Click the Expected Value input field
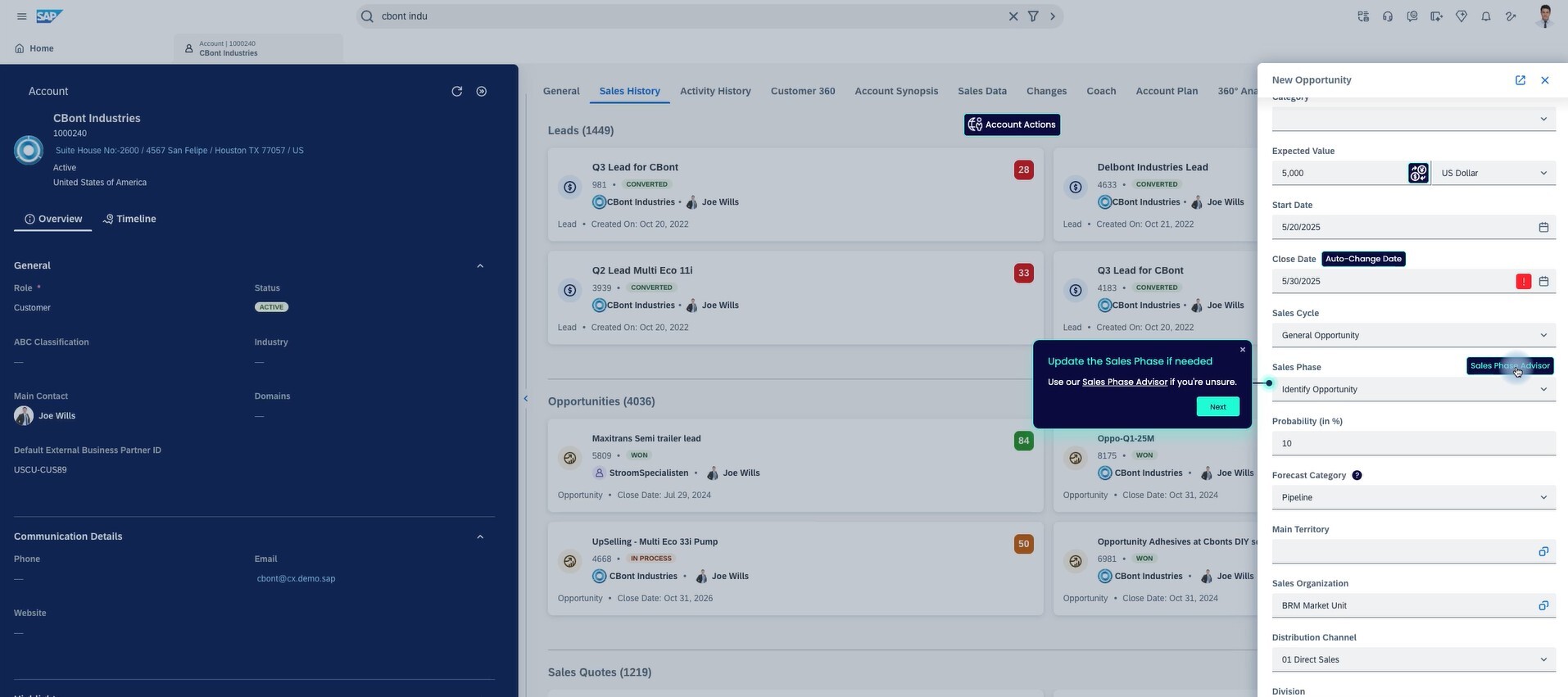The image size is (1568, 697). (x=1339, y=173)
